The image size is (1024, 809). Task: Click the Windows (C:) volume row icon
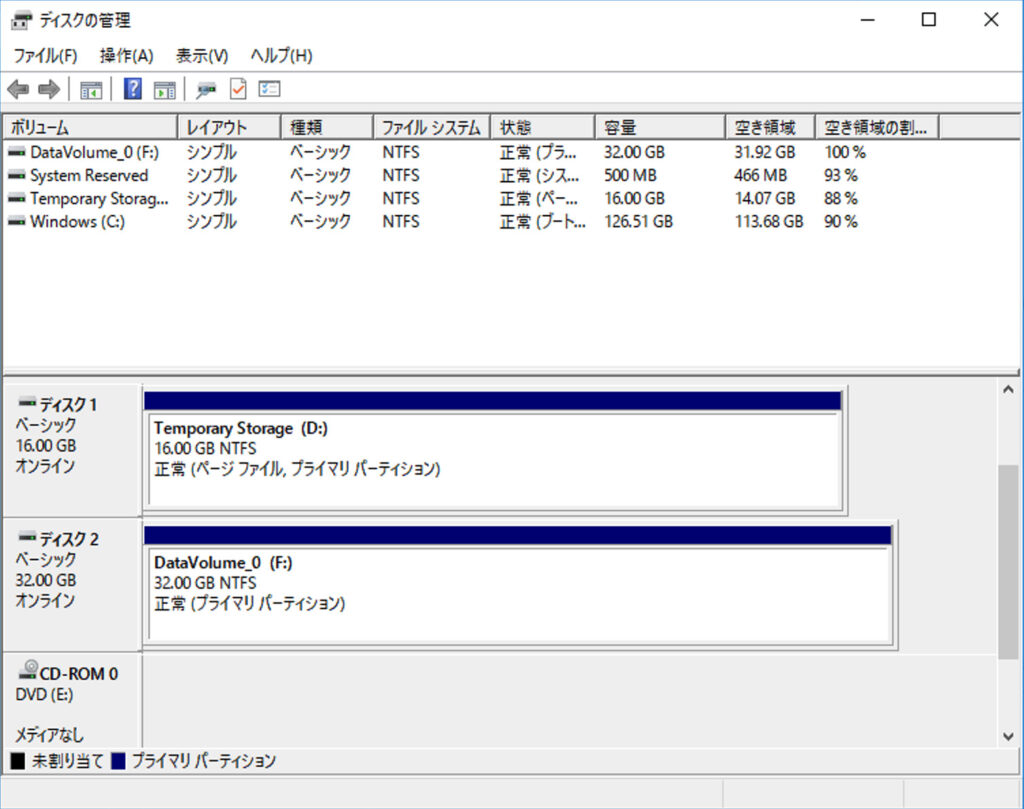[17, 222]
